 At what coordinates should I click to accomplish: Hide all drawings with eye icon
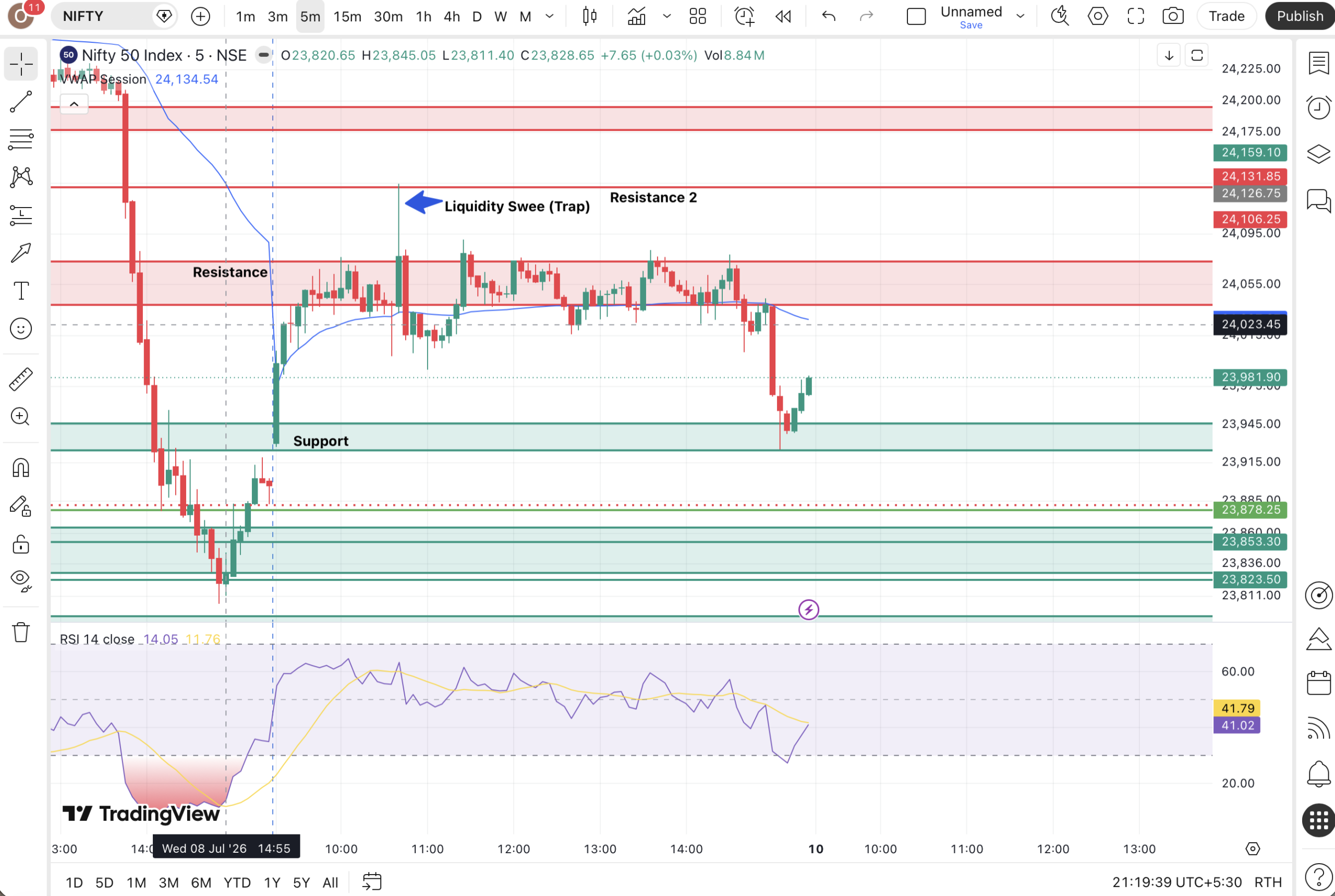click(x=21, y=581)
